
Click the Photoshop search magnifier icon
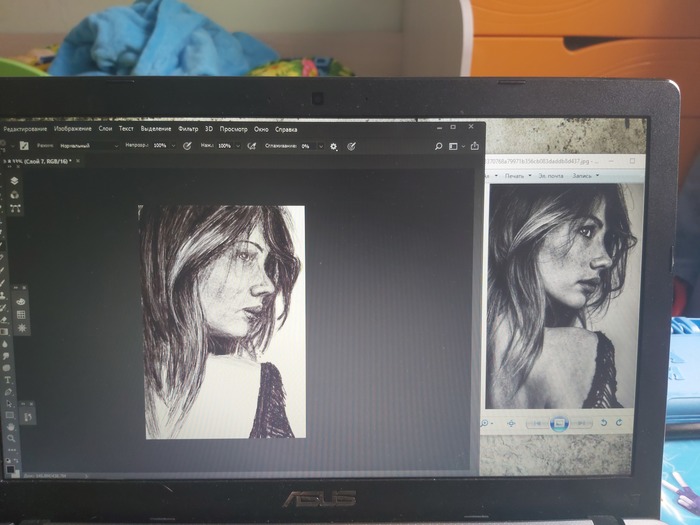point(440,146)
